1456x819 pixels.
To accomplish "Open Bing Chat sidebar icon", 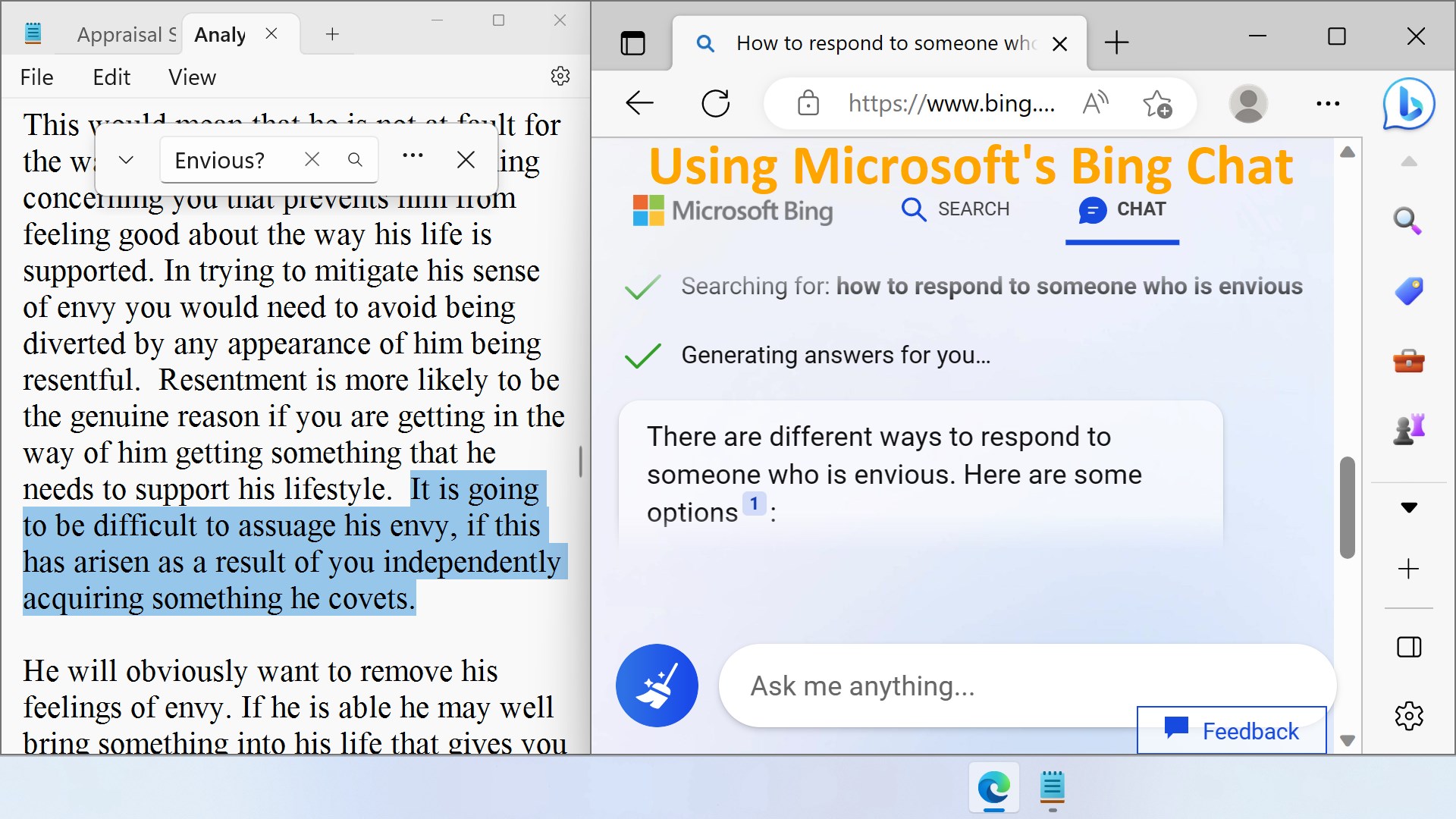I will tap(1408, 104).
